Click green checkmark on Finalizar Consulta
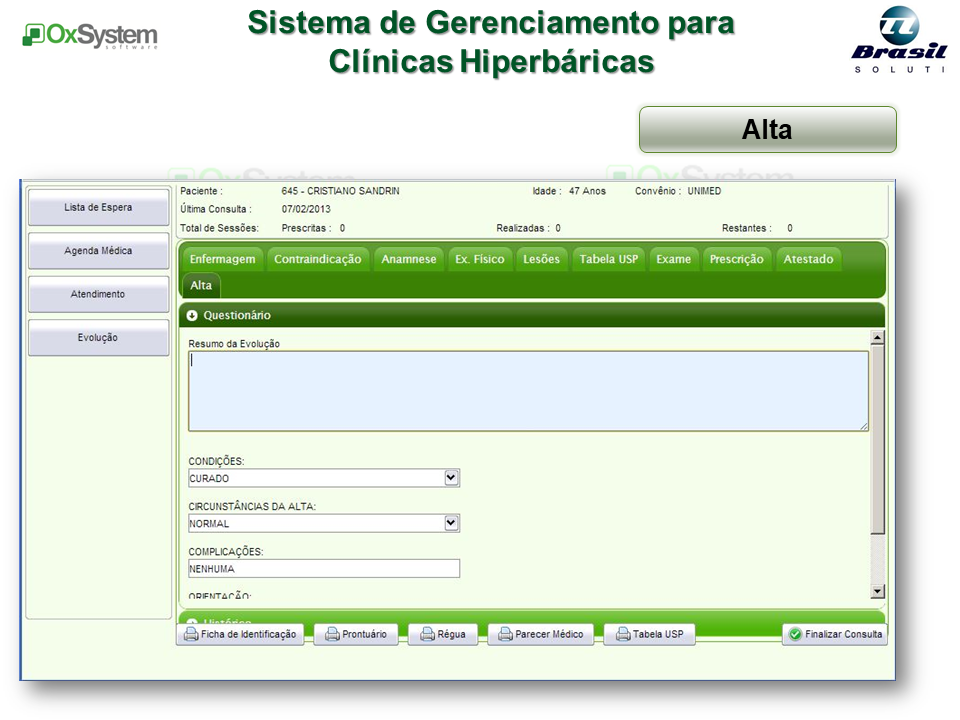This screenshot has height=720, width=960. 795,634
